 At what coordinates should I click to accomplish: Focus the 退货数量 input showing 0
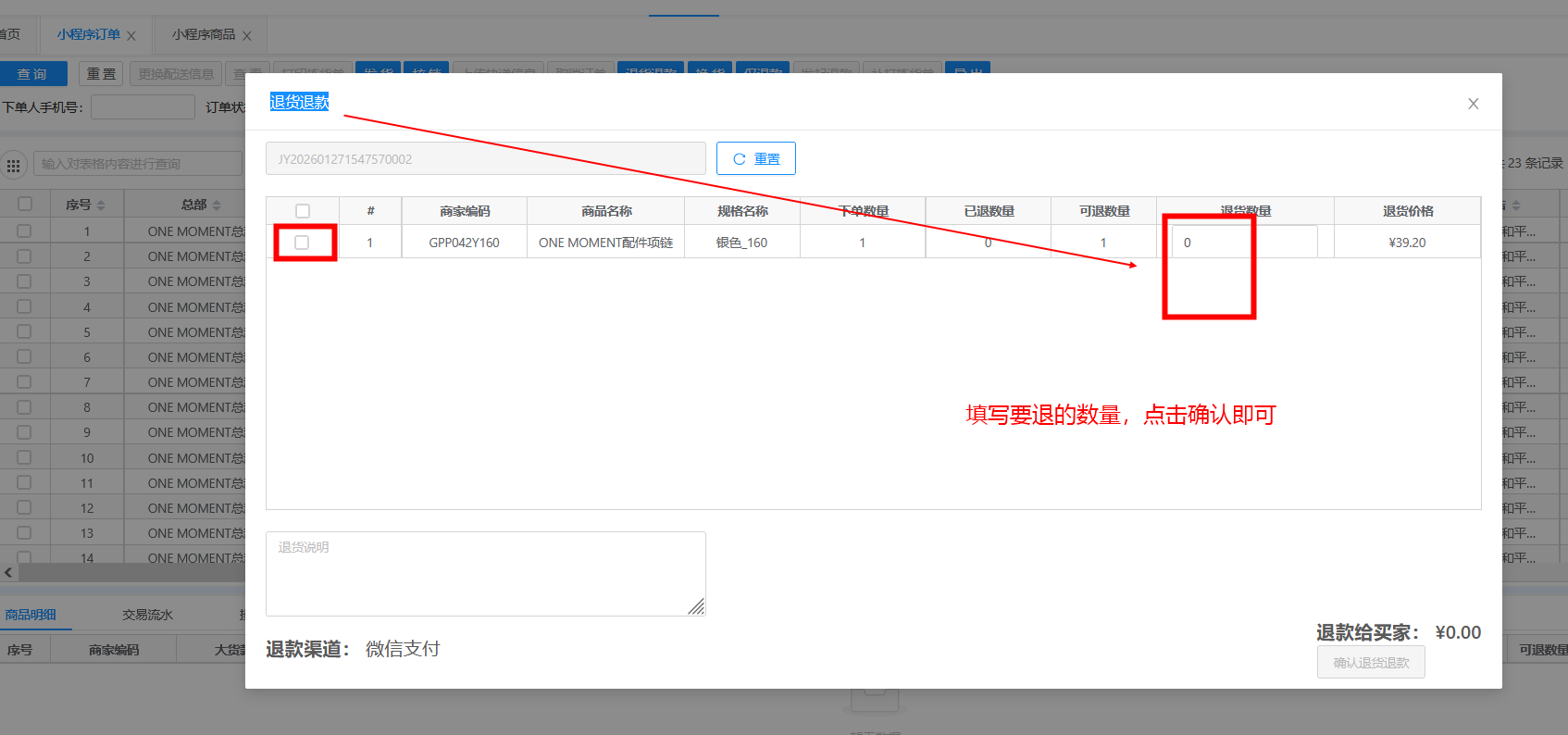[x=1243, y=243]
